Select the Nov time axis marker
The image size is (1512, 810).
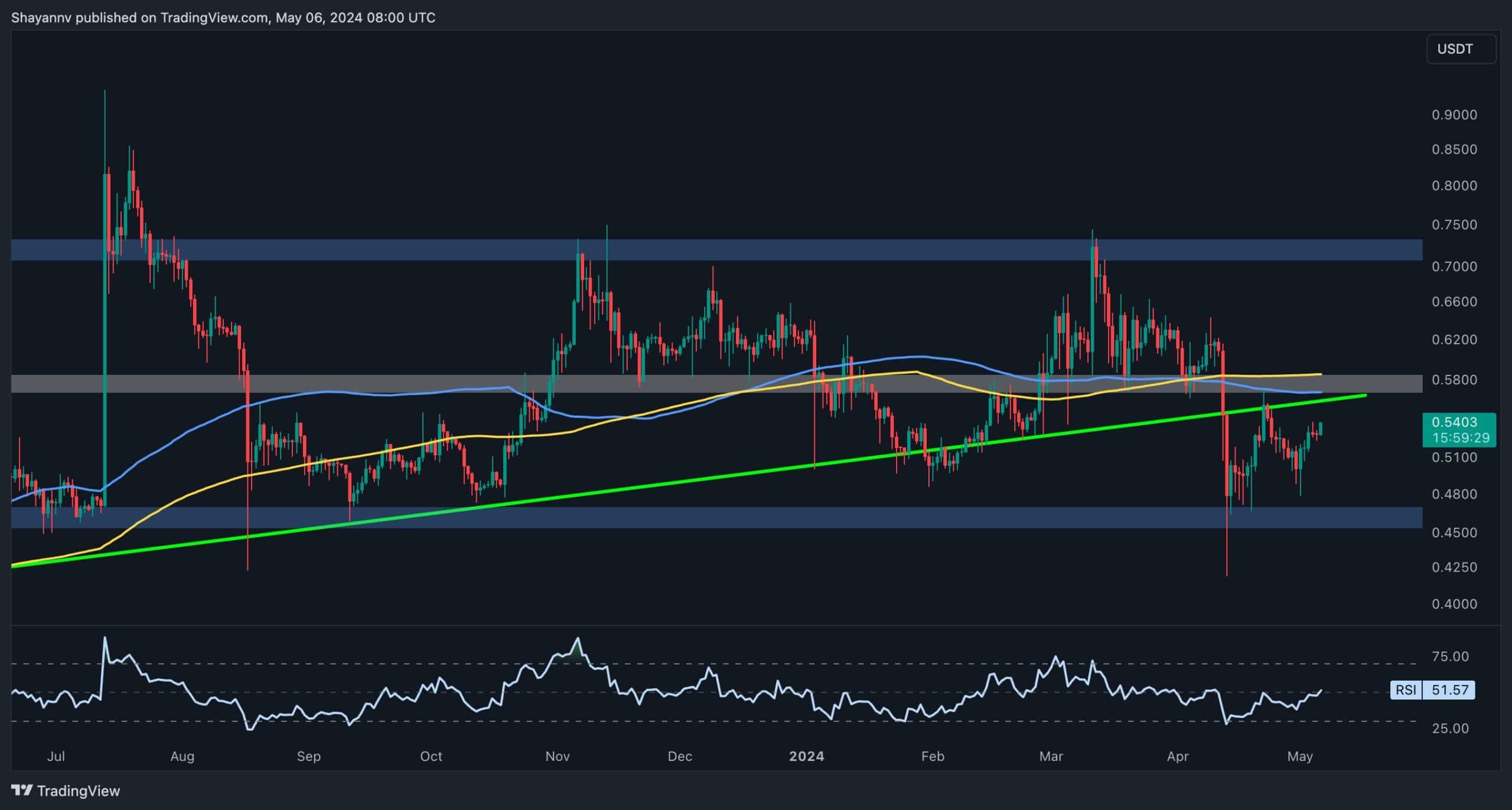coord(557,756)
